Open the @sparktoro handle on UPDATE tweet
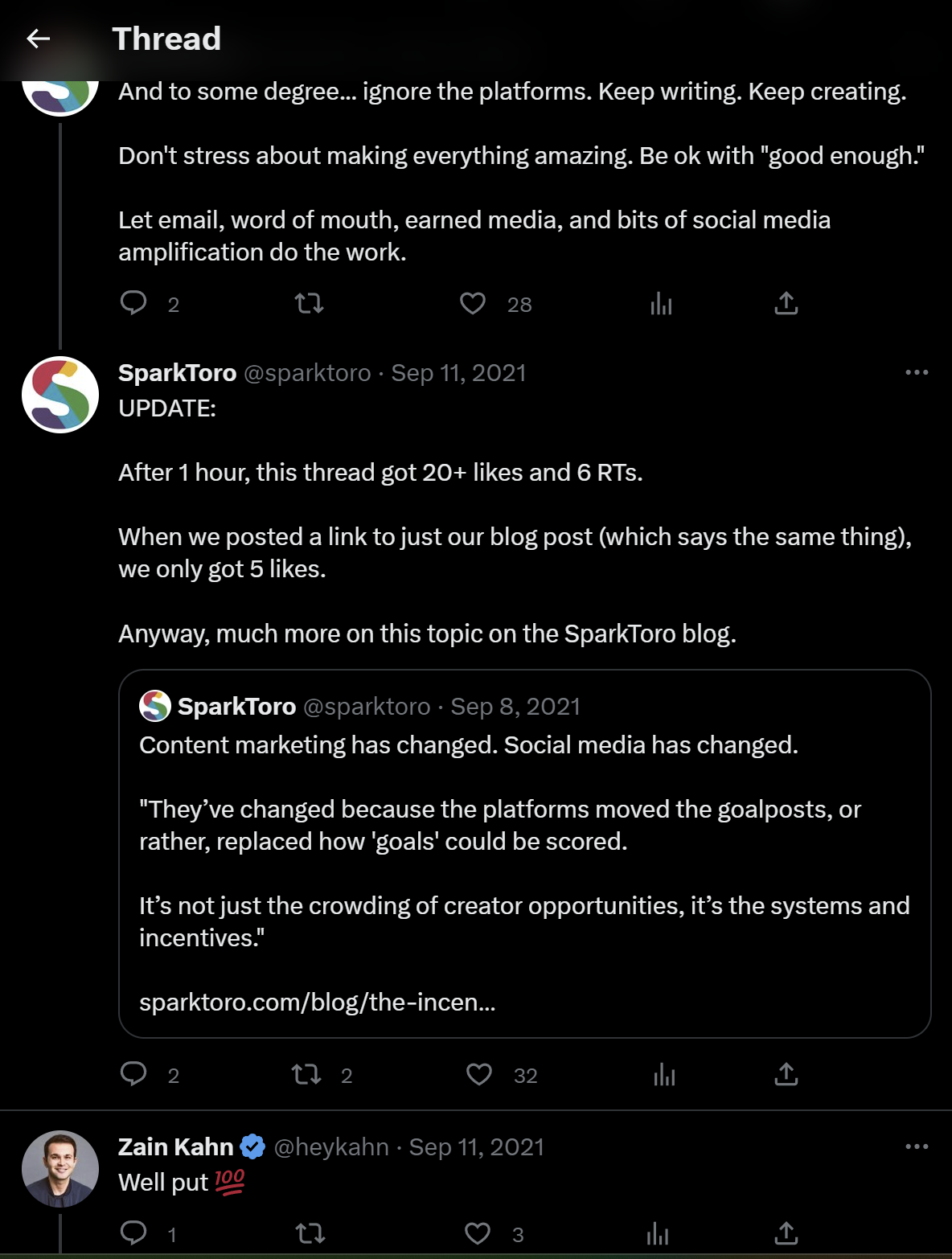This screenshot has height=1259, width=952. (x=307, y=373)
